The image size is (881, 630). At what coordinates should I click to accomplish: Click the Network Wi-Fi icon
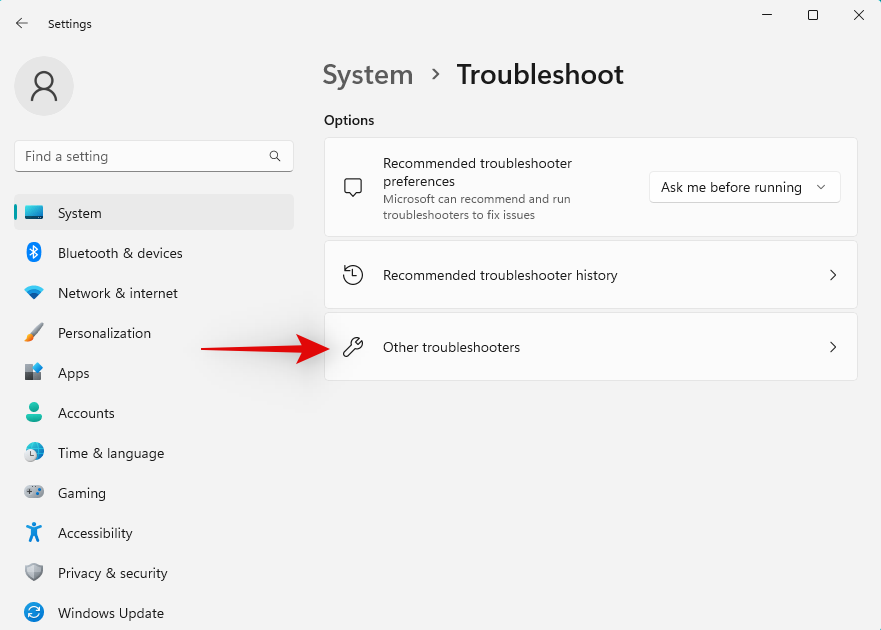pyautogui.click(x=34, y=293)
